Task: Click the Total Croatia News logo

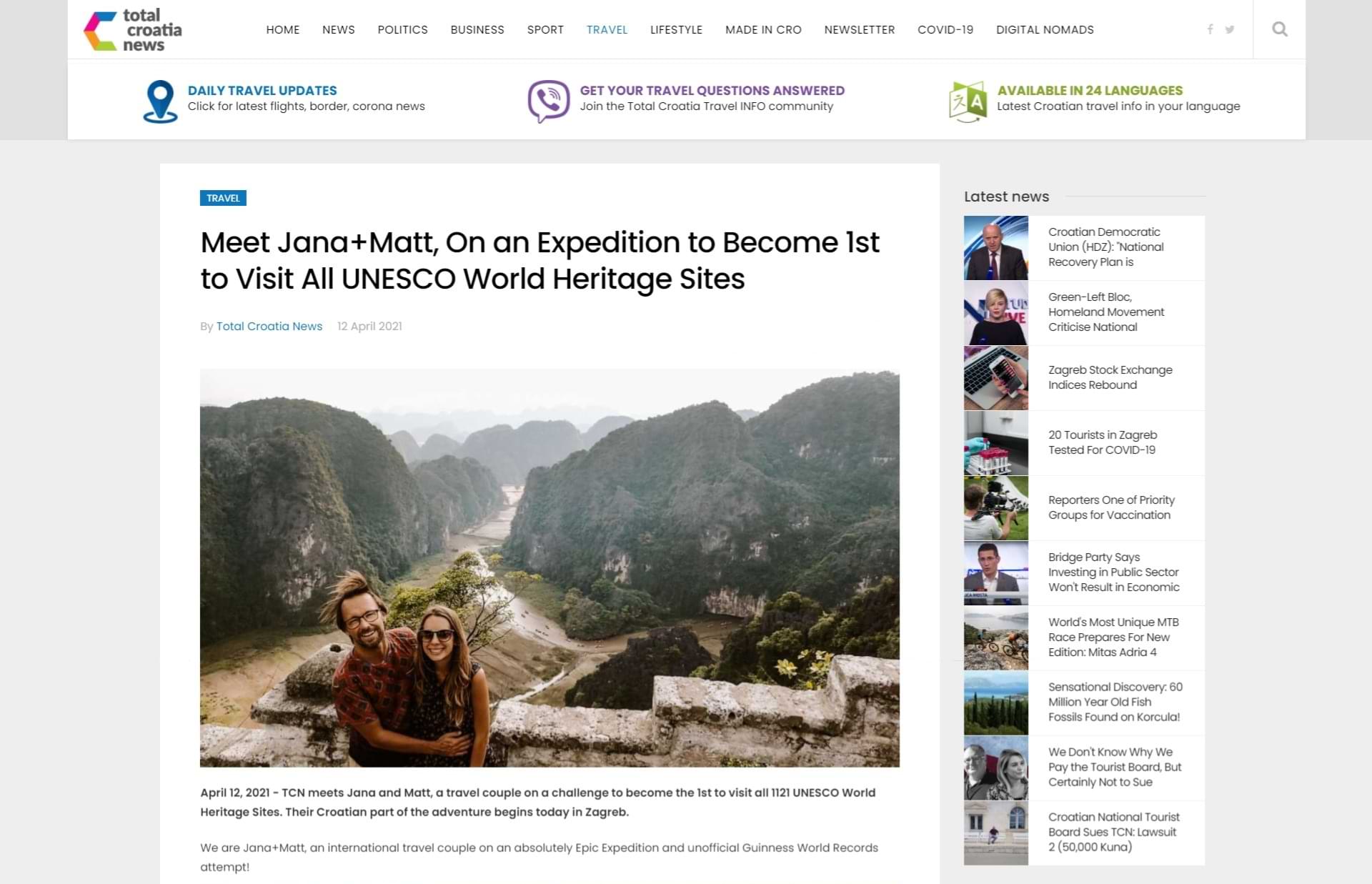Action: (x=133, y=29)
